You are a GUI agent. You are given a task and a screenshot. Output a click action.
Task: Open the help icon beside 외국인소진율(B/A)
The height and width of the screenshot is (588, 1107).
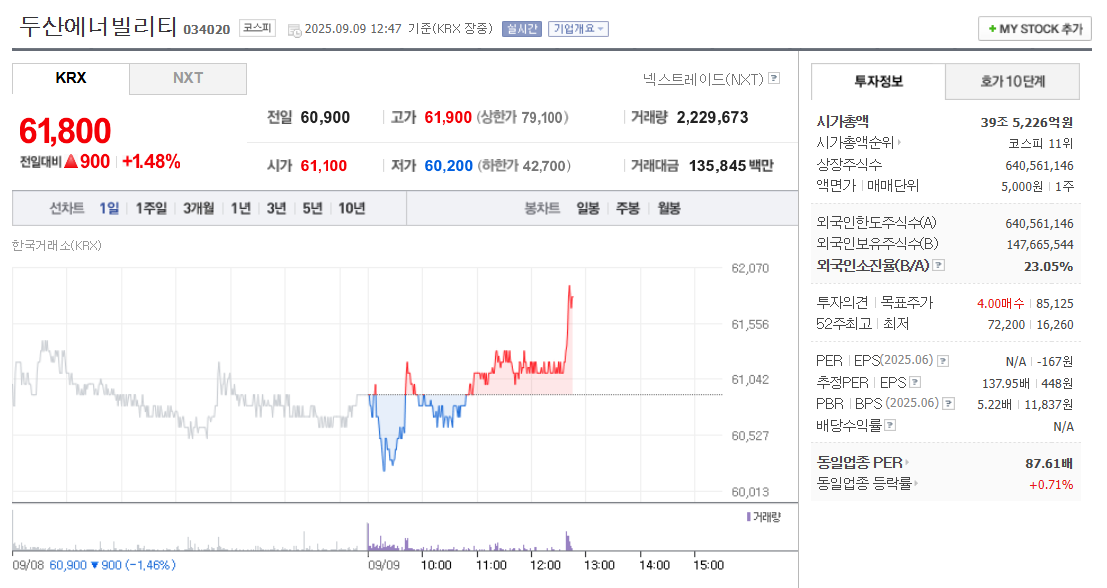[938, 265]
